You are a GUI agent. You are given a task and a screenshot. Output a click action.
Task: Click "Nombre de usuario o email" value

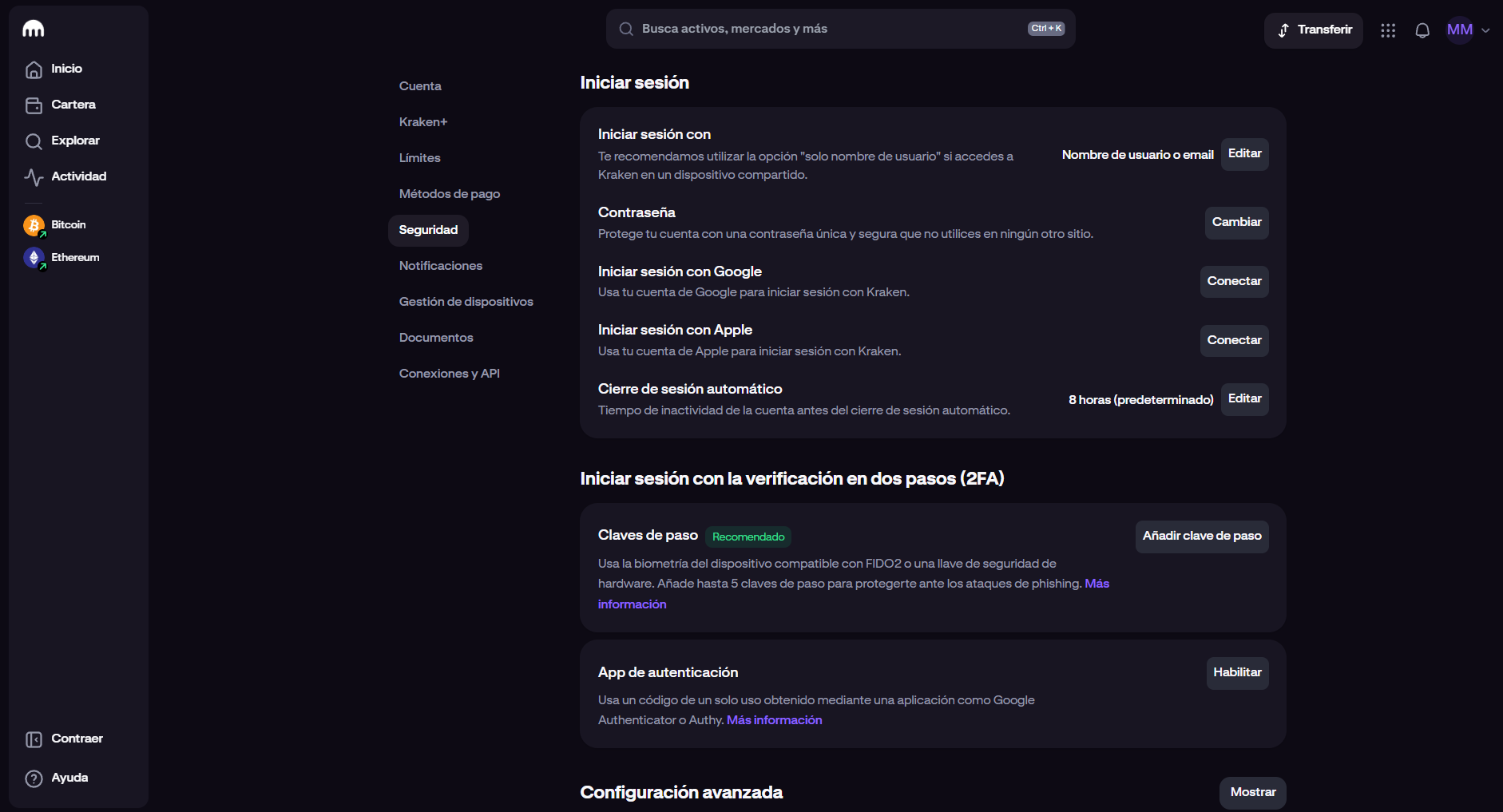click(1137, 155)
